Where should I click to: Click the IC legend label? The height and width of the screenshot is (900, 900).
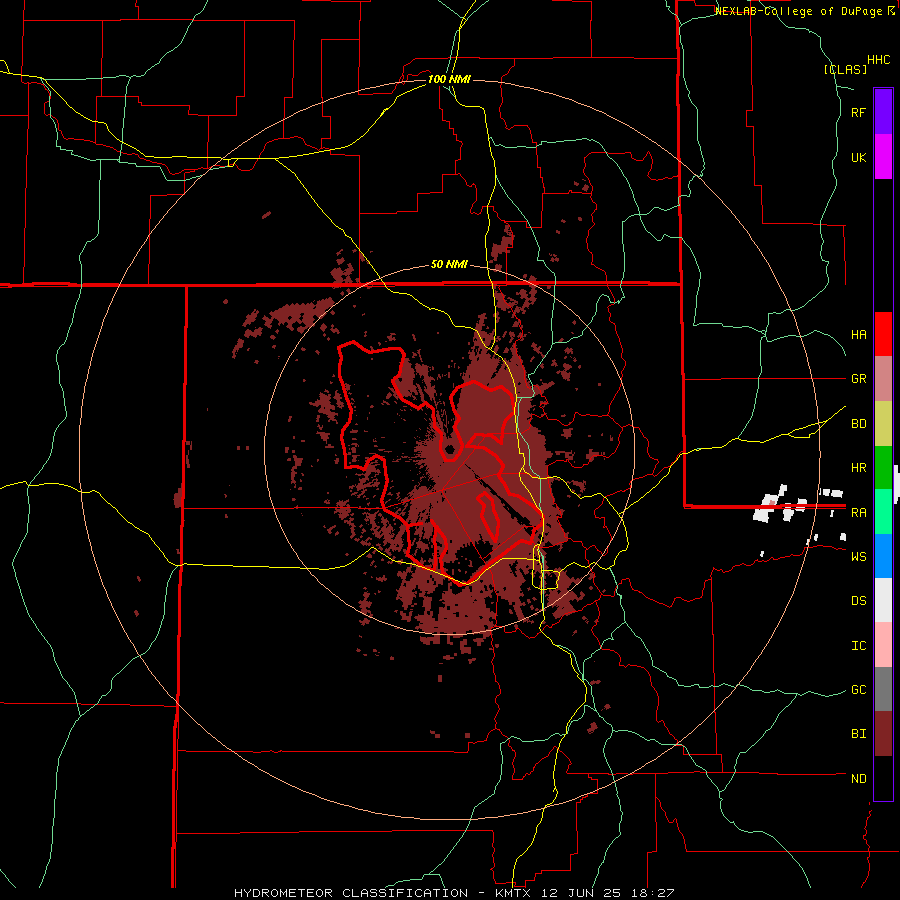point(858,646)
